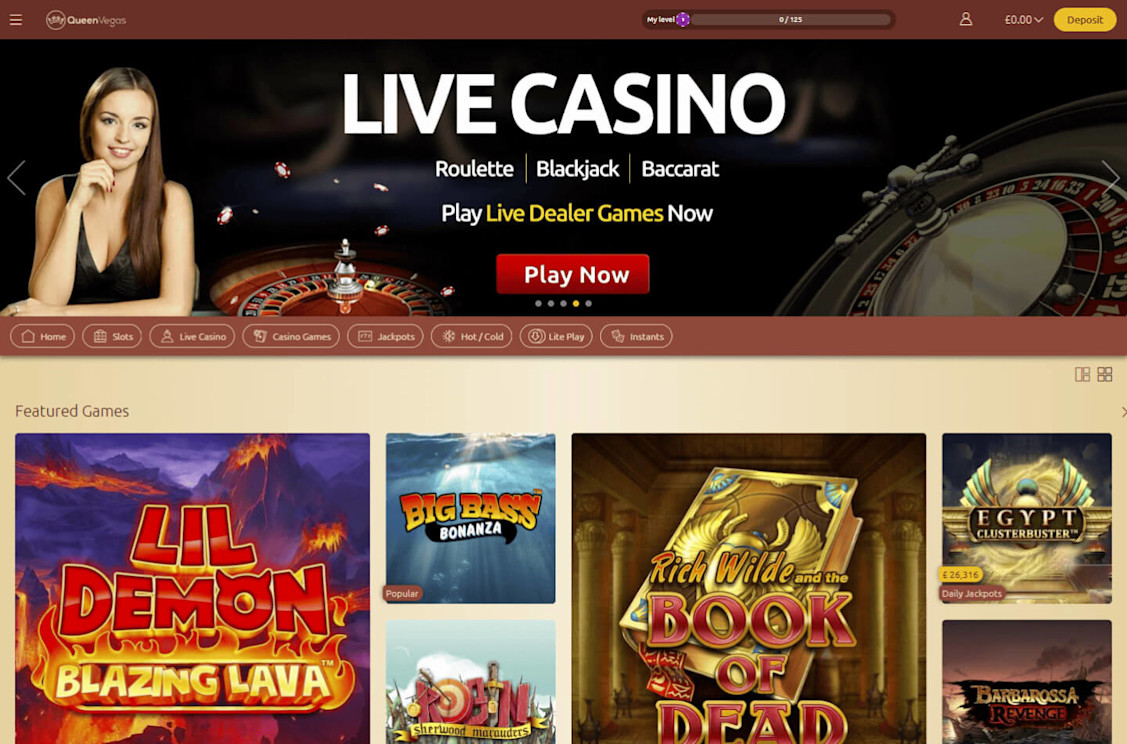Image resolution: width=1127 pixels, height=744 pixels.
Task: Select the last carousel dot indicator
Action: point(589,303)
